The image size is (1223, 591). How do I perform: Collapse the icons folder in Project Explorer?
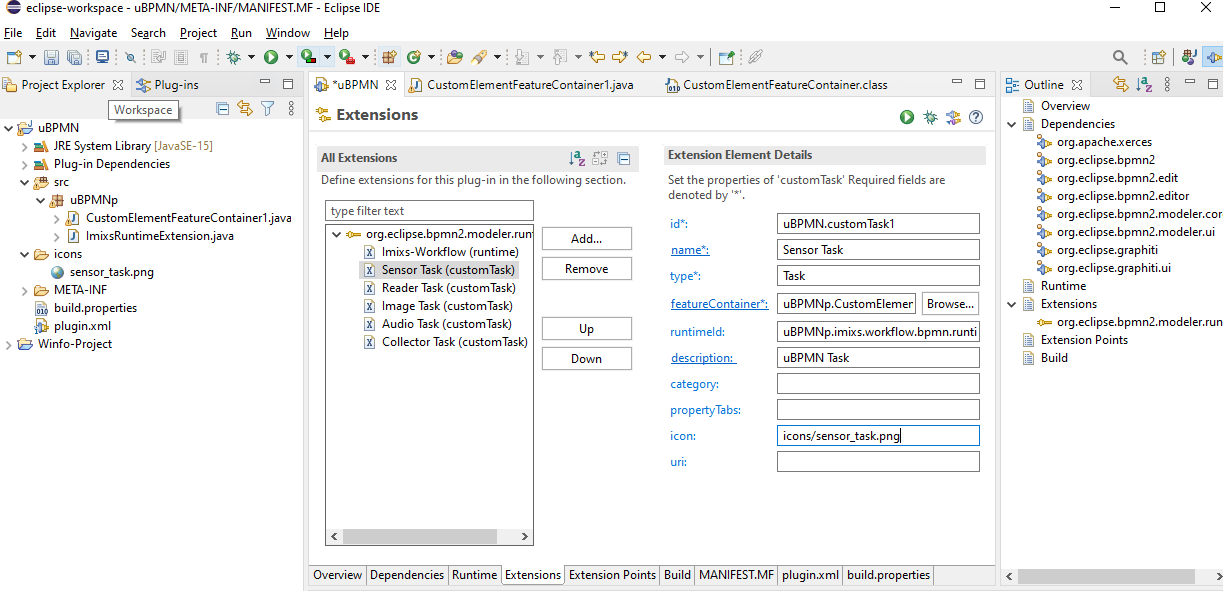[x=25, y=254]
